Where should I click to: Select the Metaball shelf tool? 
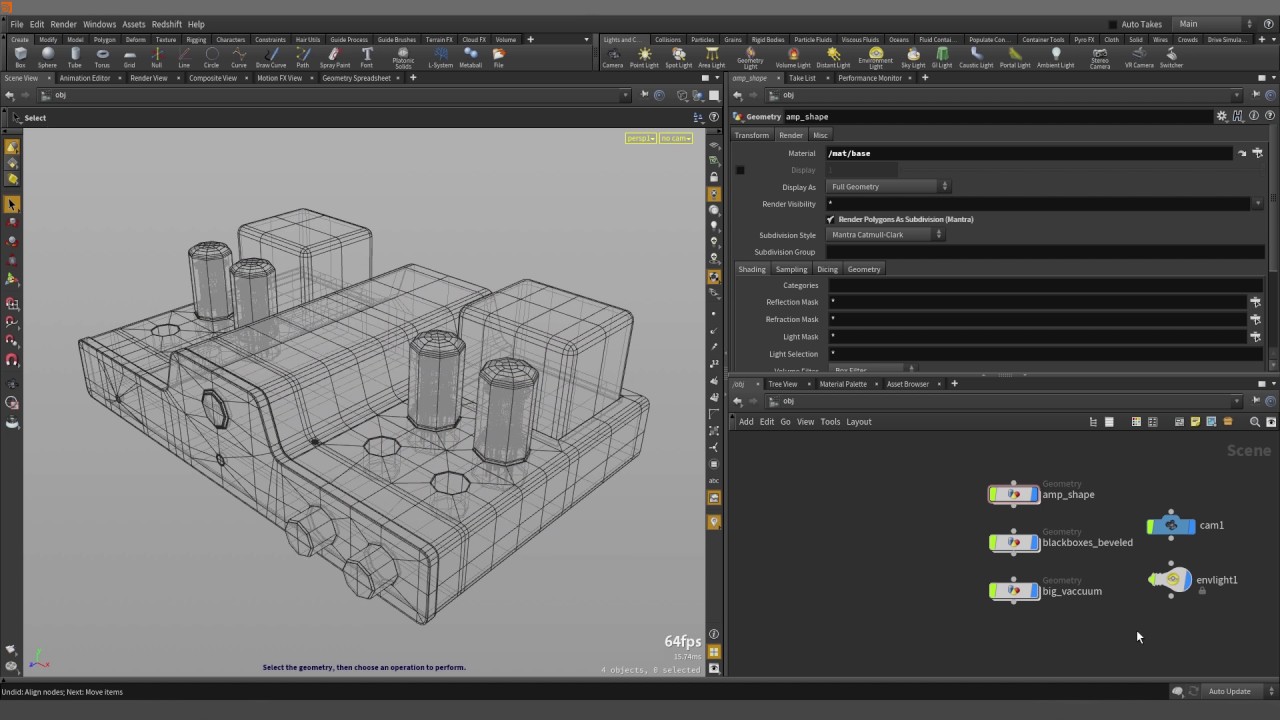click(x=470, y=57)
